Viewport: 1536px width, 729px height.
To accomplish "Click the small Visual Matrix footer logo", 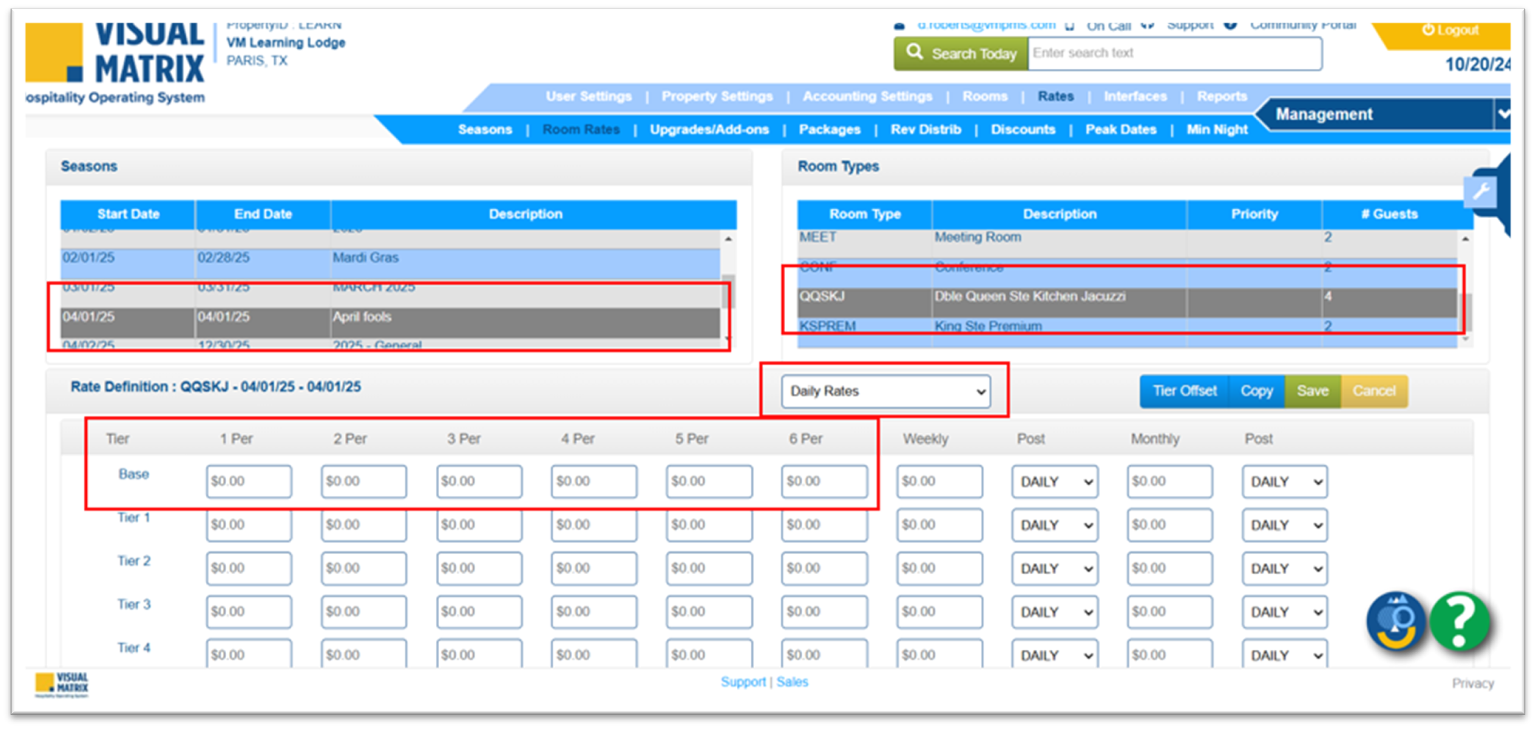I will tap(62, 685).
